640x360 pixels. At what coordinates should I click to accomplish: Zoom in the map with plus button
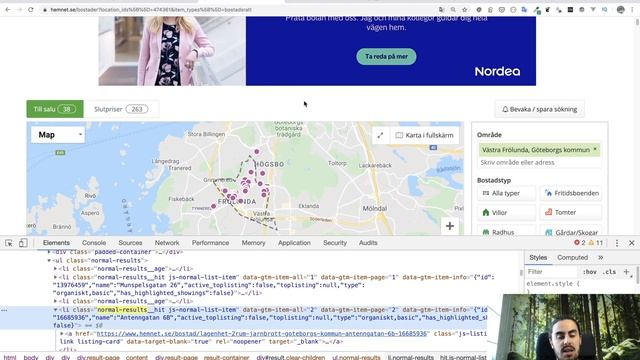click(x=449, y=226)
